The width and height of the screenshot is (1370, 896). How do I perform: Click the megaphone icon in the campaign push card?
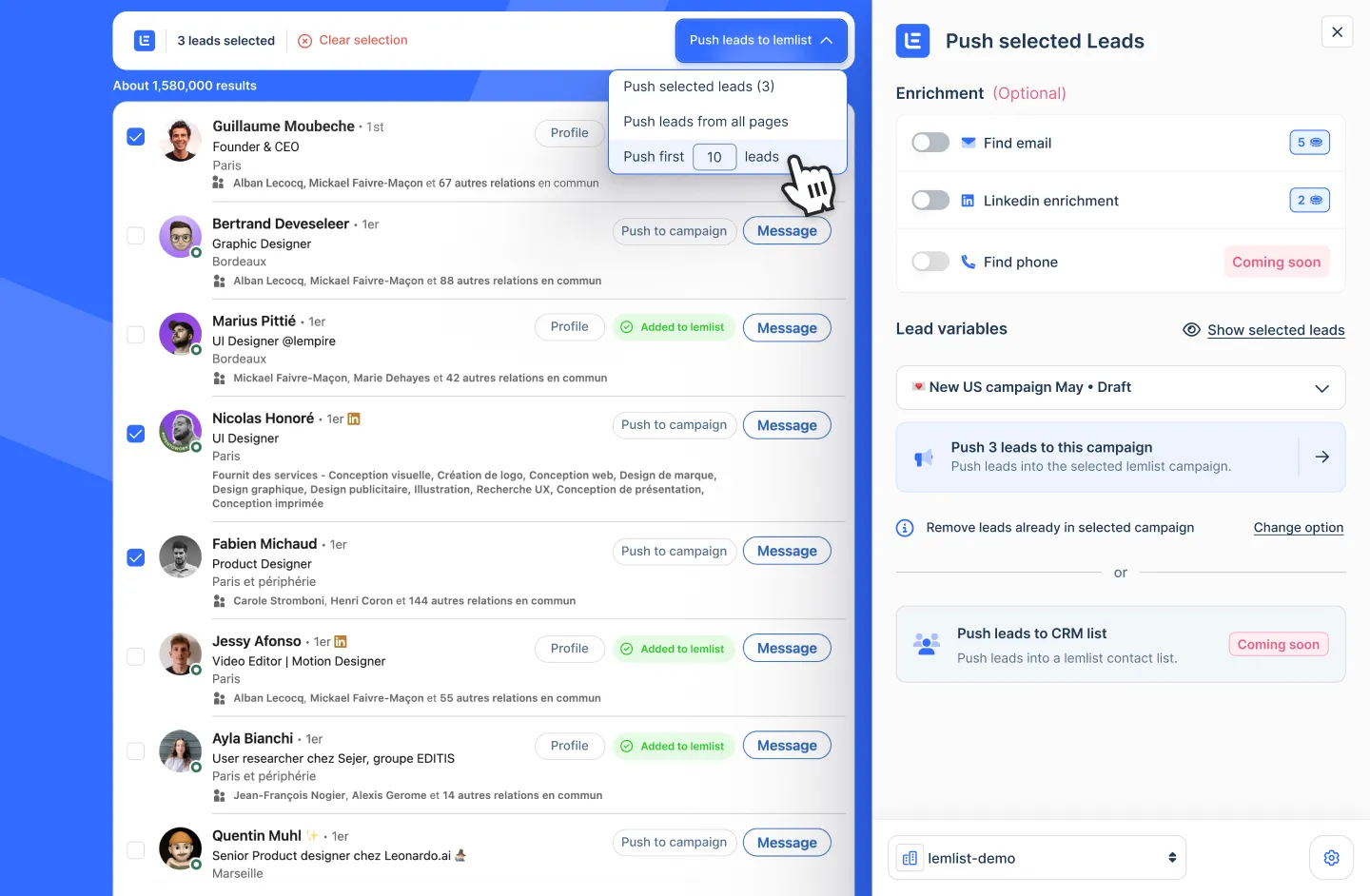click(x=924, y=457)
